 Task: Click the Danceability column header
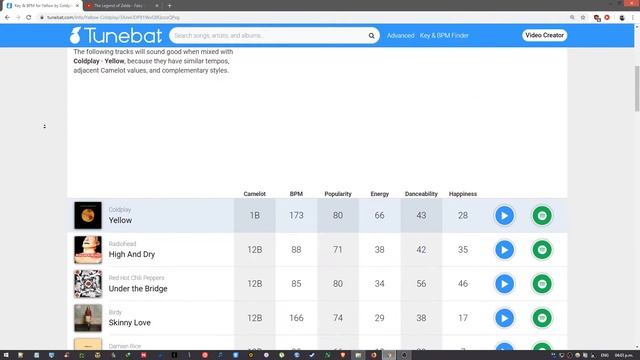421,194
